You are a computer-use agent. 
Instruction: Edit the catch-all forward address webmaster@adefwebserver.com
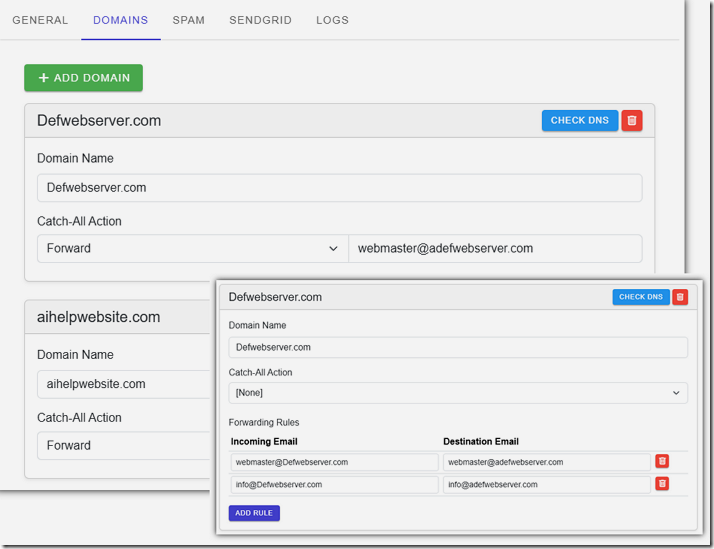494,249
